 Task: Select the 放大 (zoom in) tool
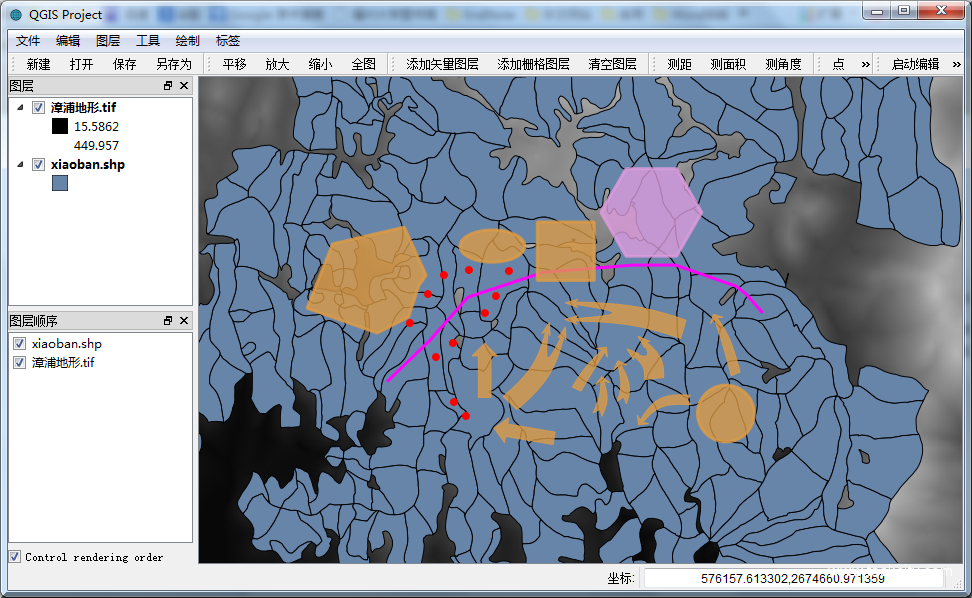[x=277, y=64]
